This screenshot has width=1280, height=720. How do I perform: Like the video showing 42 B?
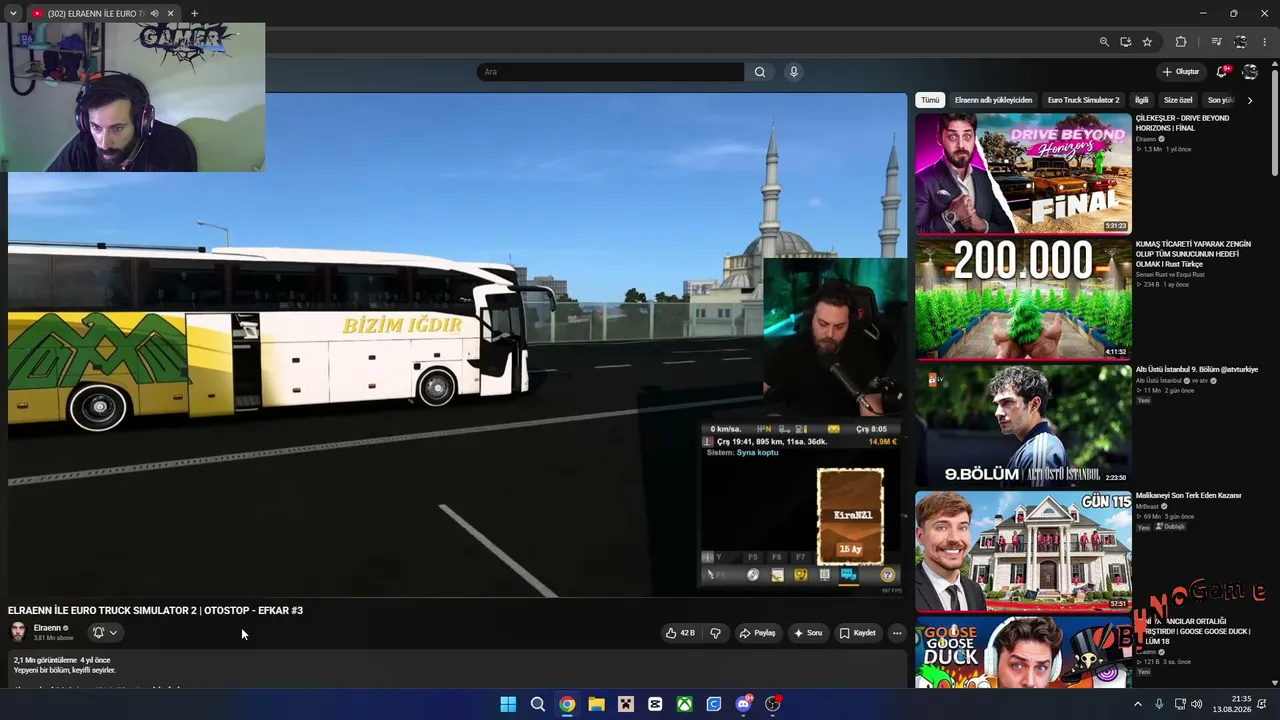click(x=680, y=633)
